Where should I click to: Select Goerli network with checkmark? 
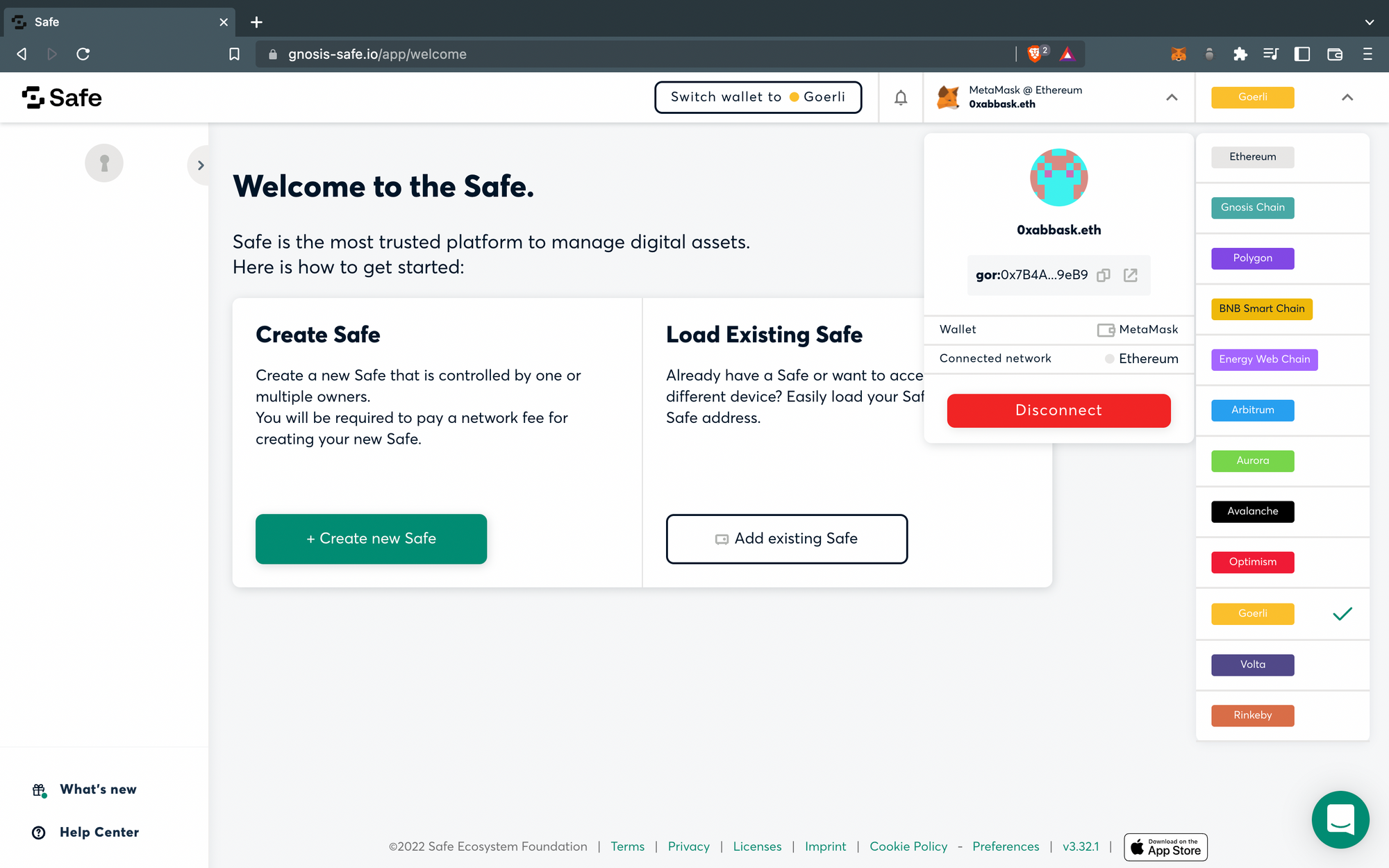click(1253, 613)
